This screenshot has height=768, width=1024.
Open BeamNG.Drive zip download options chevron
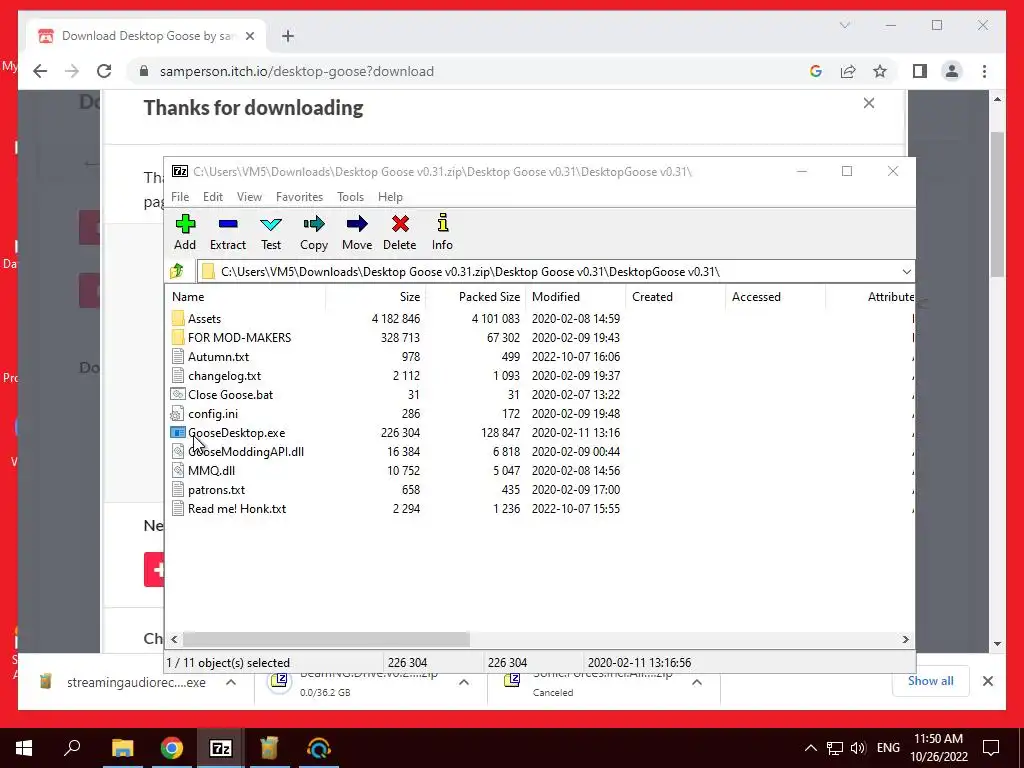[464, 682]
